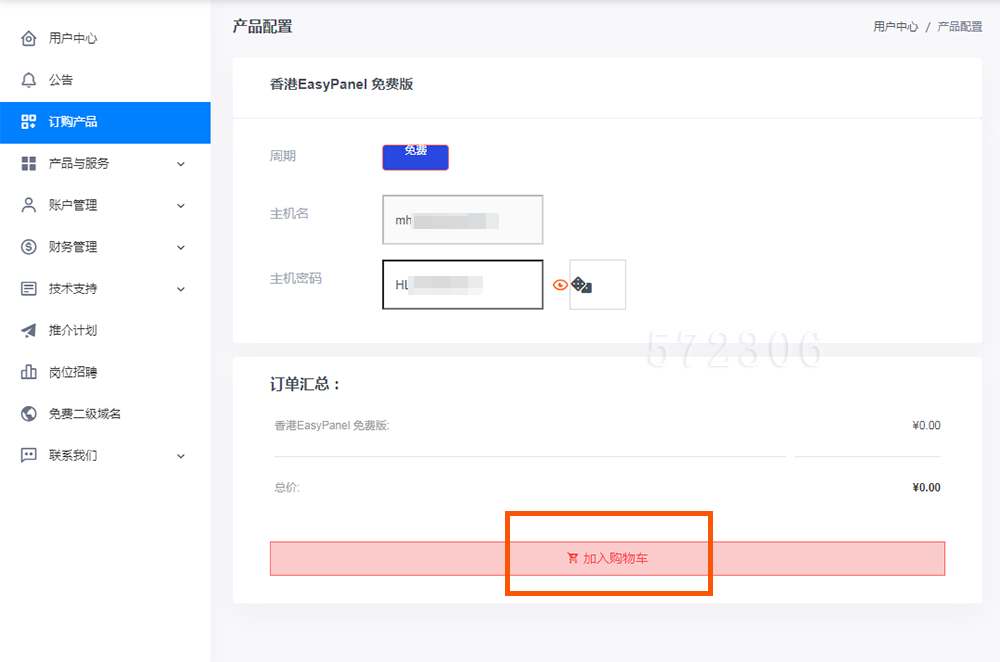Image resolution: width=1000 pixels, height=662 pixels.
Task: Click the 产品配置 page heading
Action: click(x=262, y=26)
